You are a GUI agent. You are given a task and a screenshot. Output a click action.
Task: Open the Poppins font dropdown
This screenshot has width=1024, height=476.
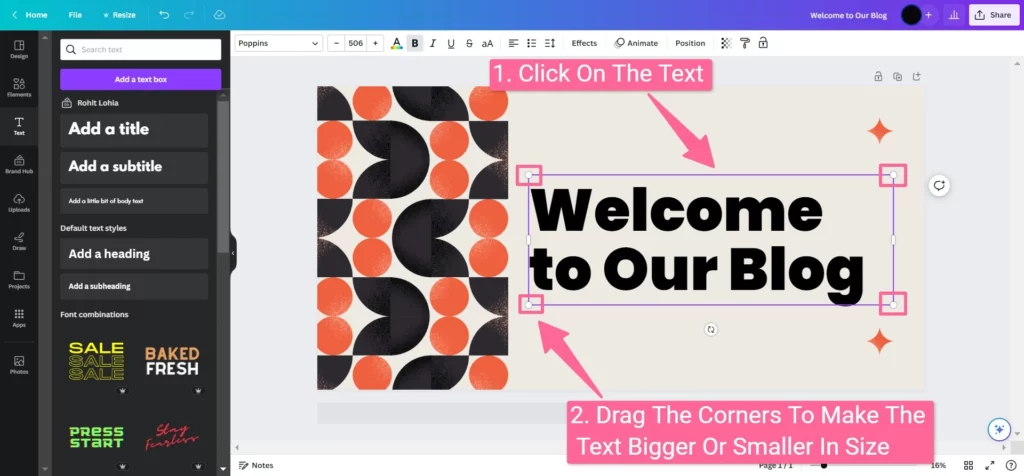point(279,43)
